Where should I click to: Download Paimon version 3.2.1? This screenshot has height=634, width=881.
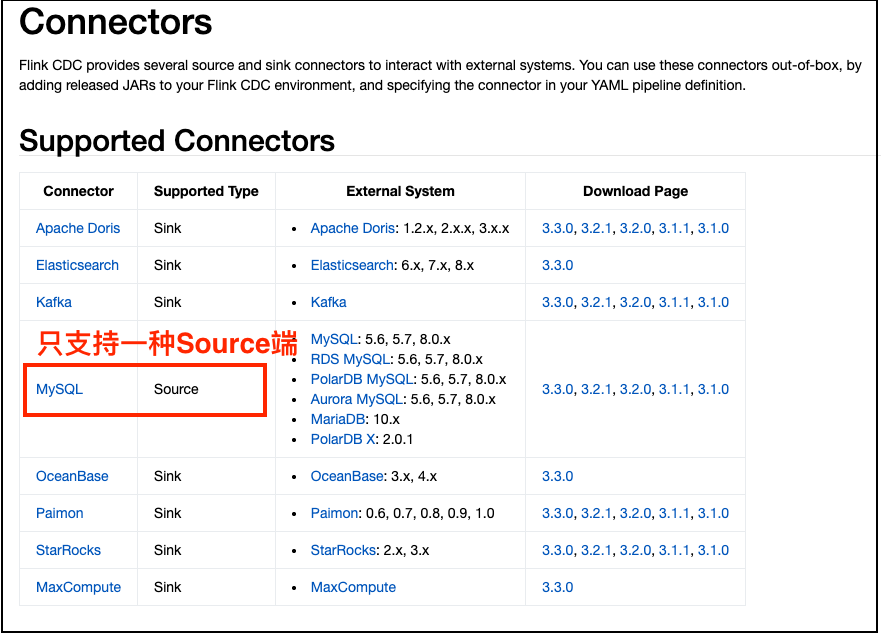coord(596,513)
